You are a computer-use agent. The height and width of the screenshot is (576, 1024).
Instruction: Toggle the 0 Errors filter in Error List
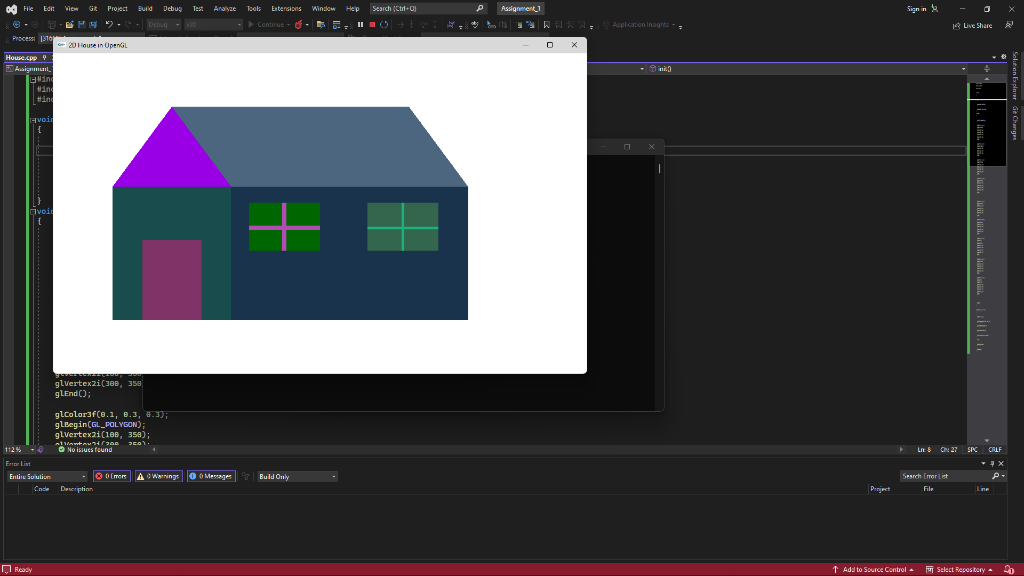click(111, 476)
